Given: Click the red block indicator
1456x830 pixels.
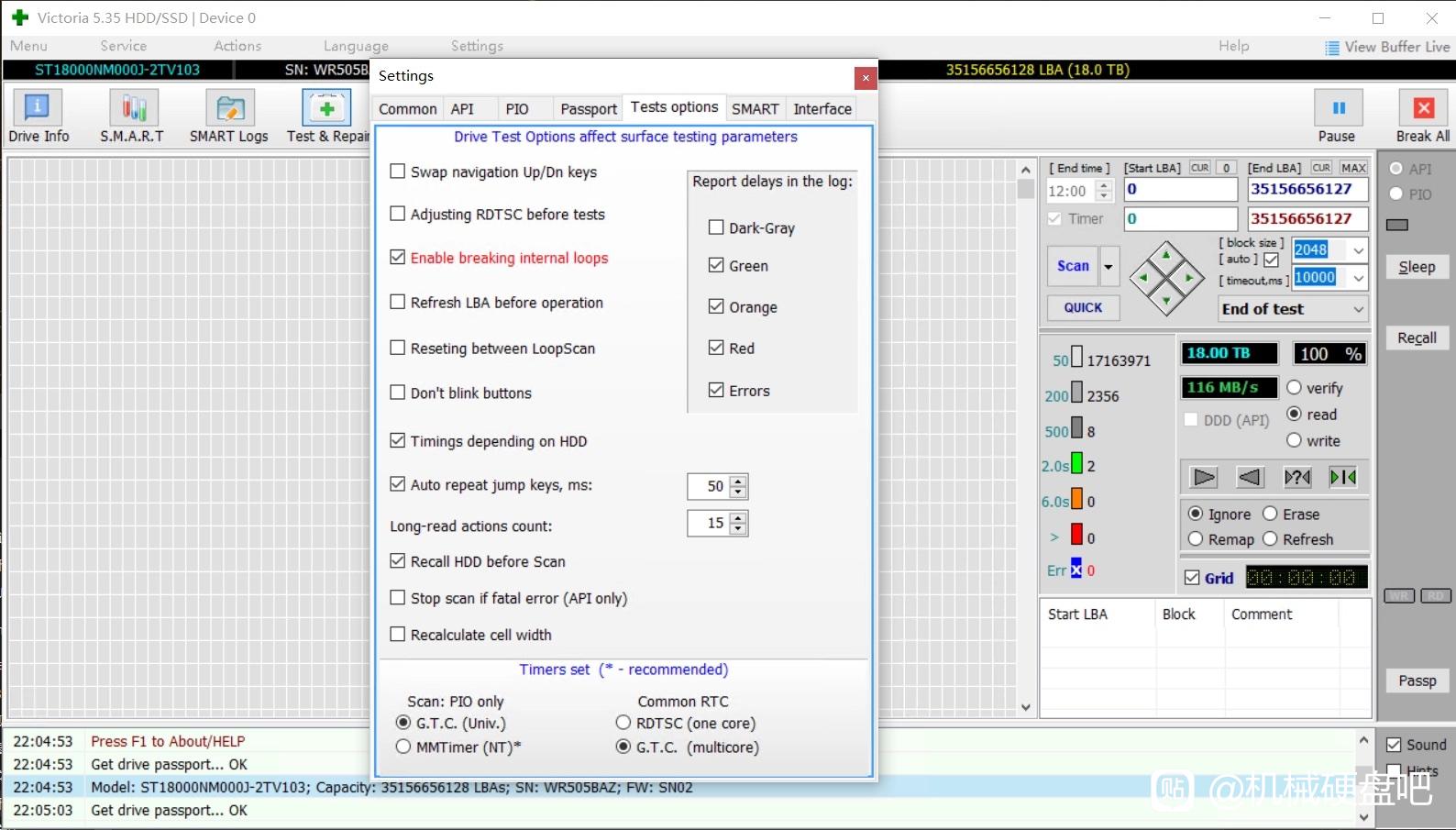Looking at the screenshot, I should pyautogui.click(x=1077, y=534).
